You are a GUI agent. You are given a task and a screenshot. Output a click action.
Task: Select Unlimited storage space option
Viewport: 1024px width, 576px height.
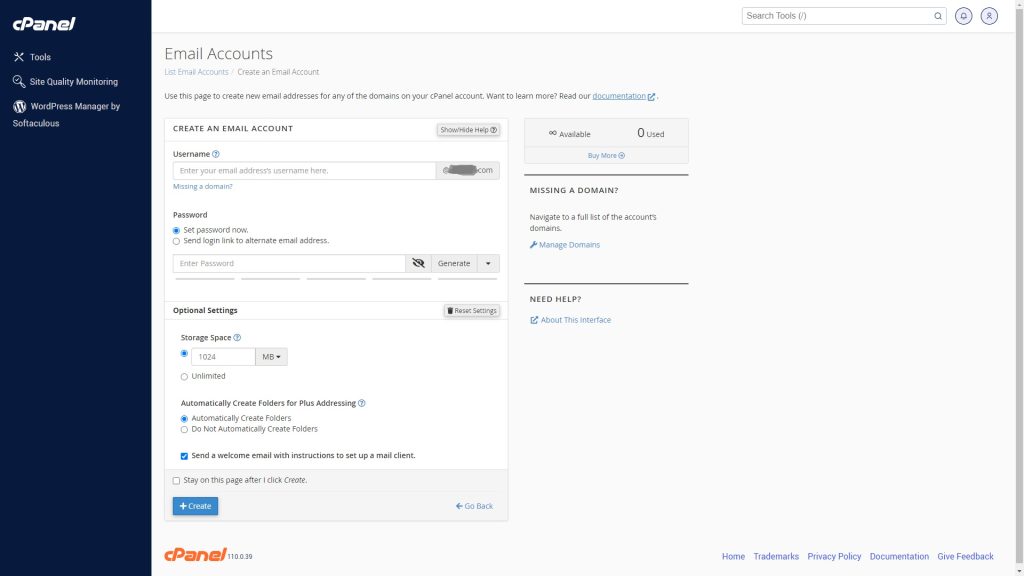tap(184, 377)
